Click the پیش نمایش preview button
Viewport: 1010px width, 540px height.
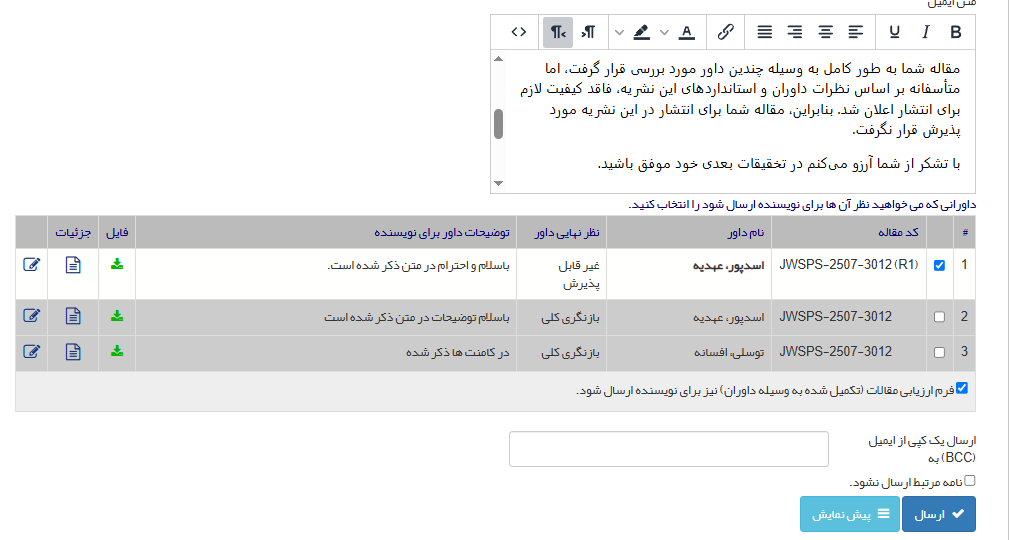[849, 514]
